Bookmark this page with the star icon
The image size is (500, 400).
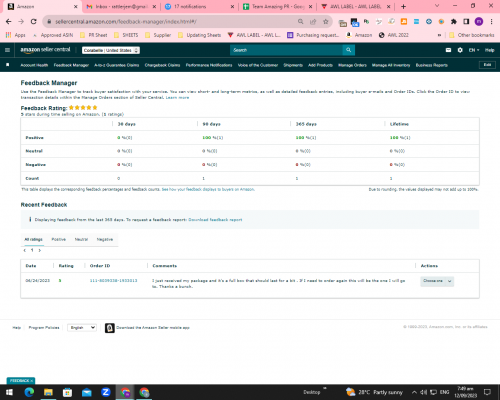tap(326, 22)
